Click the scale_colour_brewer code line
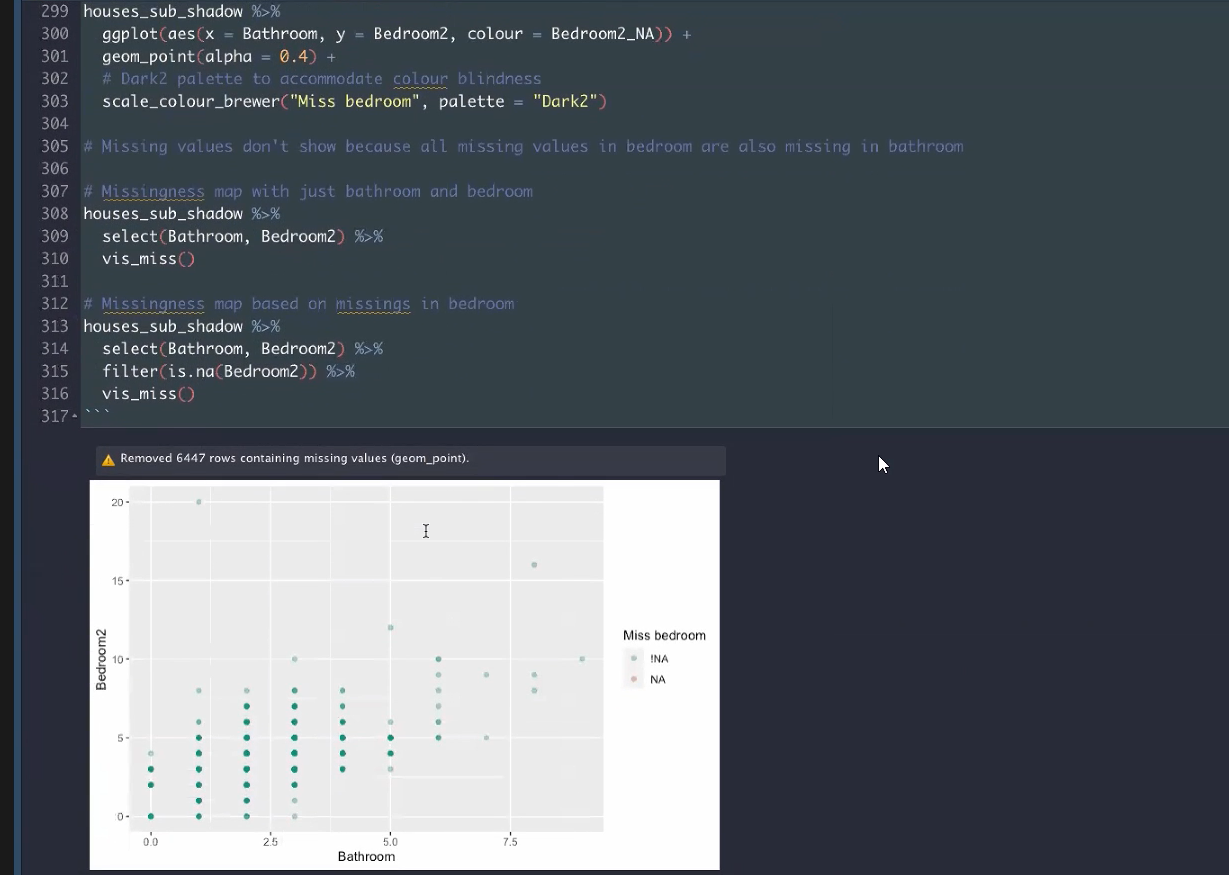 coord(354,101)
